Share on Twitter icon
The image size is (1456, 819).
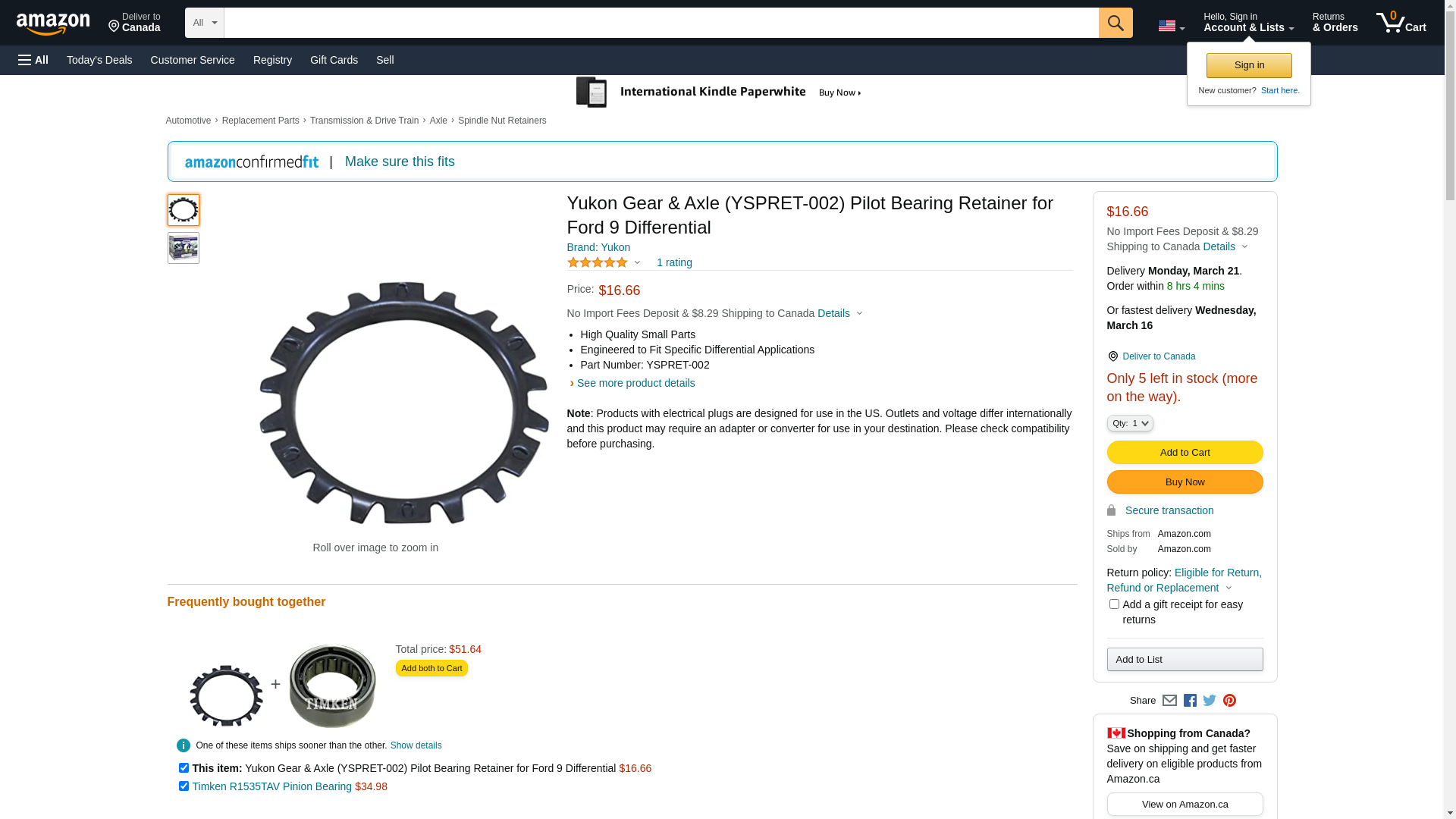[x=1210, y=701]
